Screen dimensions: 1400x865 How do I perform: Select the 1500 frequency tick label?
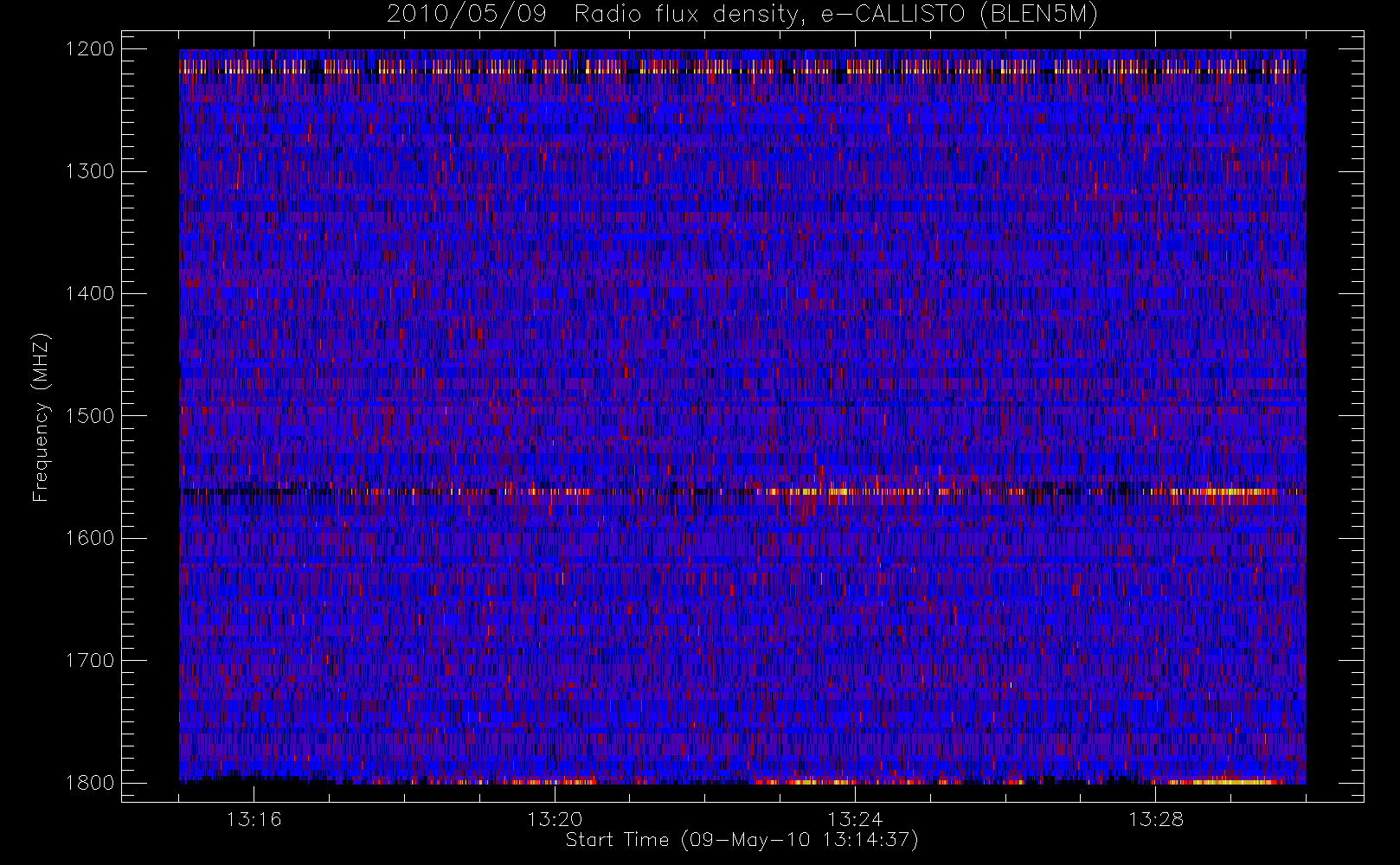(90, 416)
